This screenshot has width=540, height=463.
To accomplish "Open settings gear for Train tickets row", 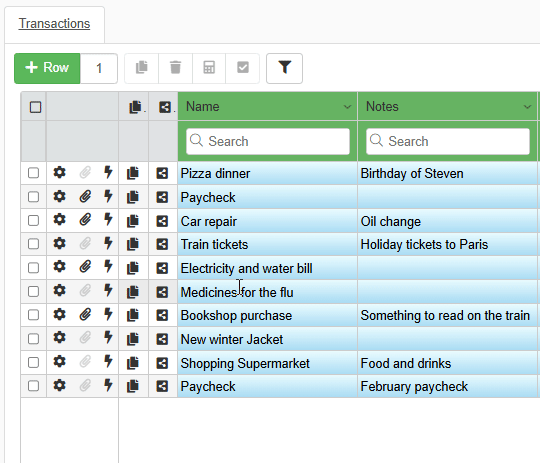I will coord(60,243).
